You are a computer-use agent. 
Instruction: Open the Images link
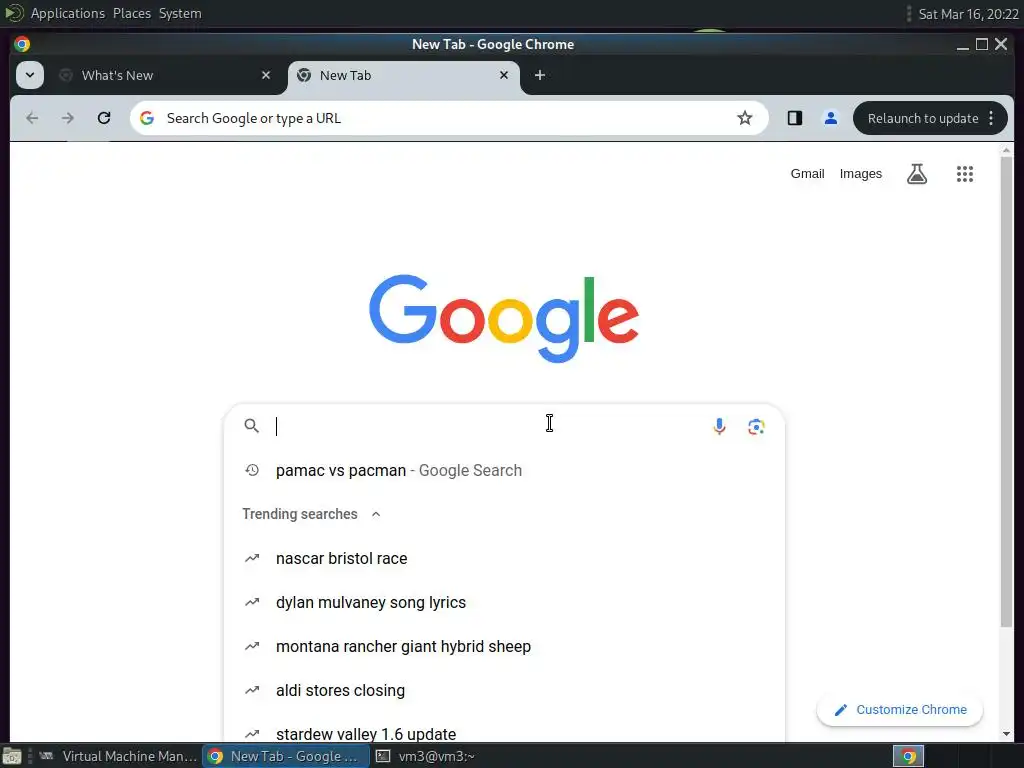[861, 174]
